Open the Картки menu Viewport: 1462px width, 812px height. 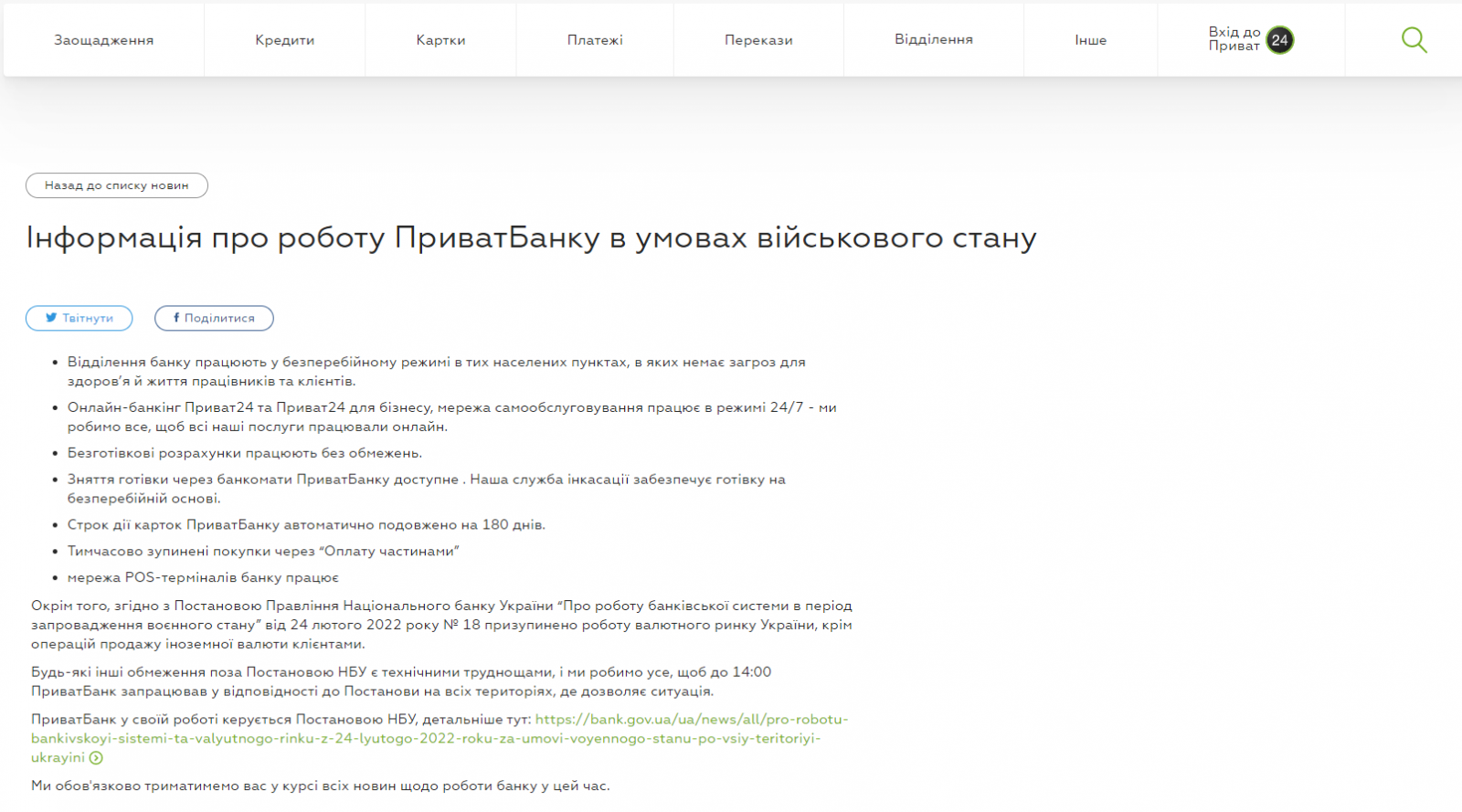pyautogui.click(x=440, y=39)
